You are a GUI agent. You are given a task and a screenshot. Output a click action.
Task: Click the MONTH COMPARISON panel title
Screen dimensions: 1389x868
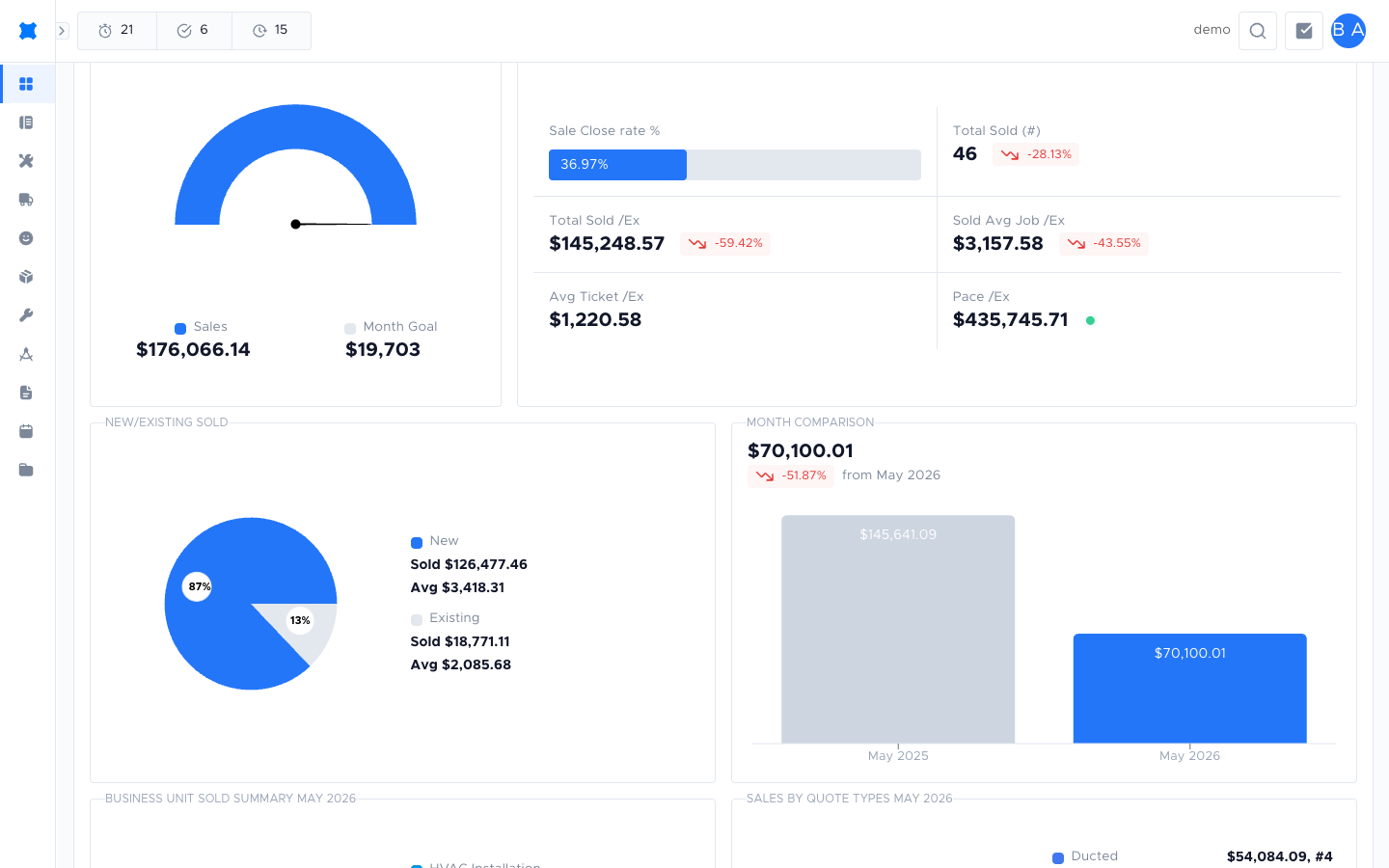coord(810,422)
